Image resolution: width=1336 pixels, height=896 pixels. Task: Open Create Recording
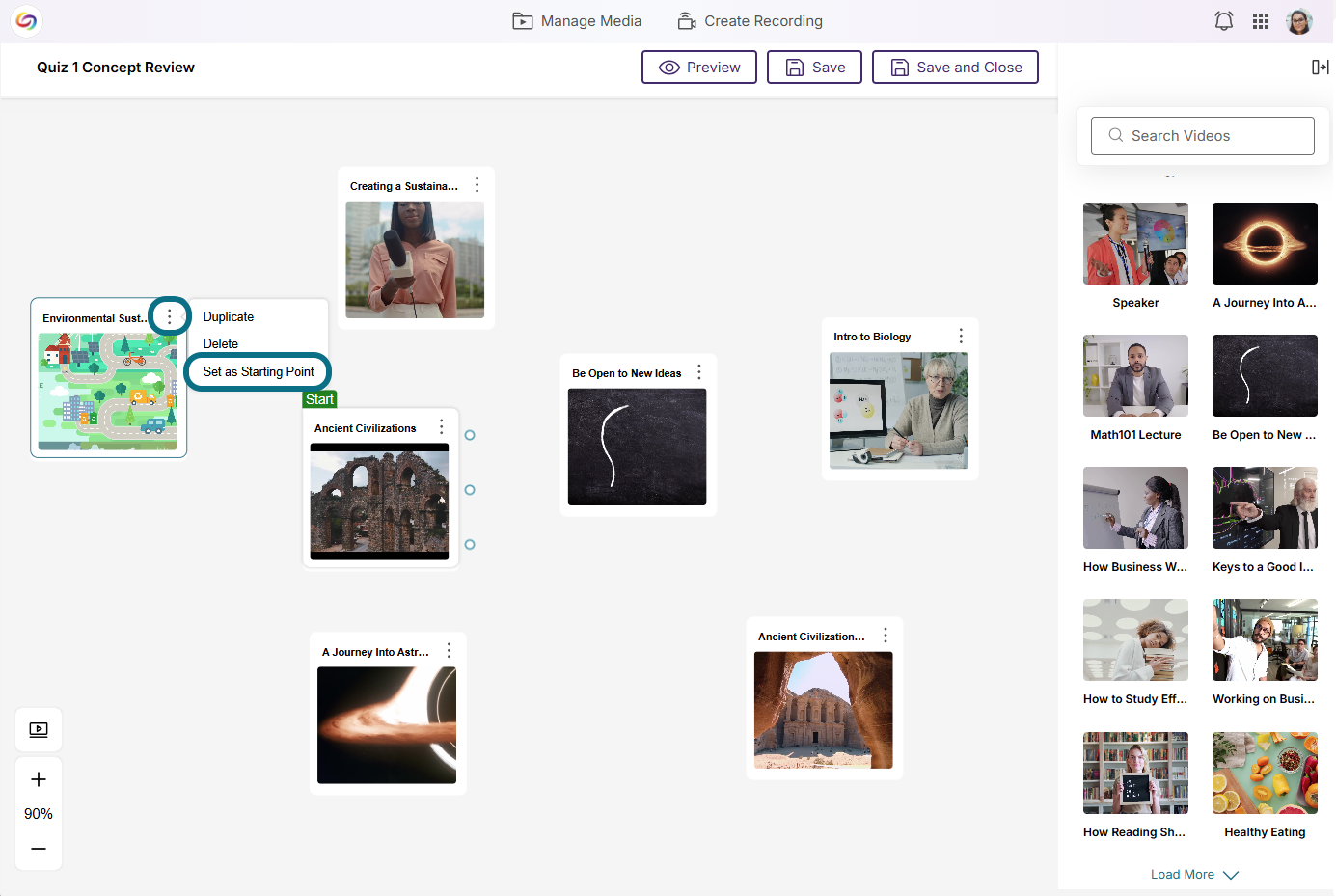[750, 21]
